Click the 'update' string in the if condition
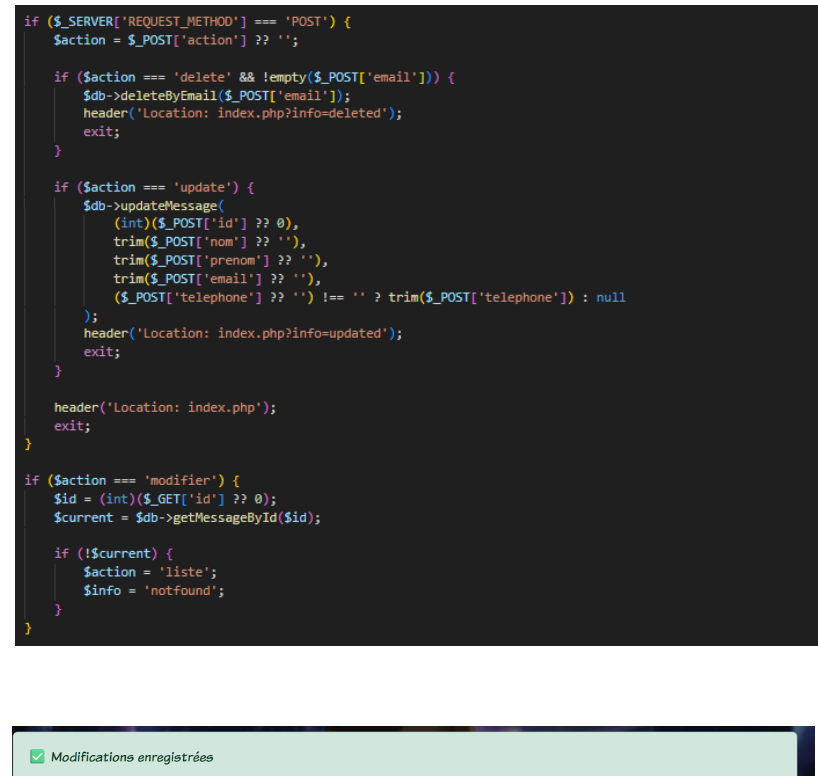The height and width of the screenshot is (776, 818). point(202,187)
